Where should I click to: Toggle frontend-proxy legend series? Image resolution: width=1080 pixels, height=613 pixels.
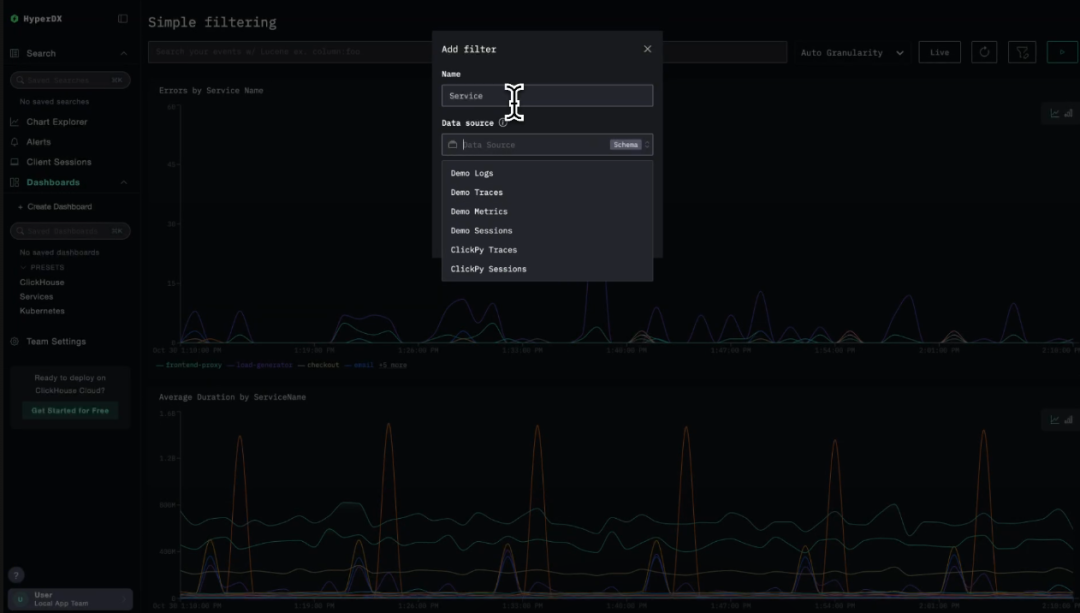189,366
